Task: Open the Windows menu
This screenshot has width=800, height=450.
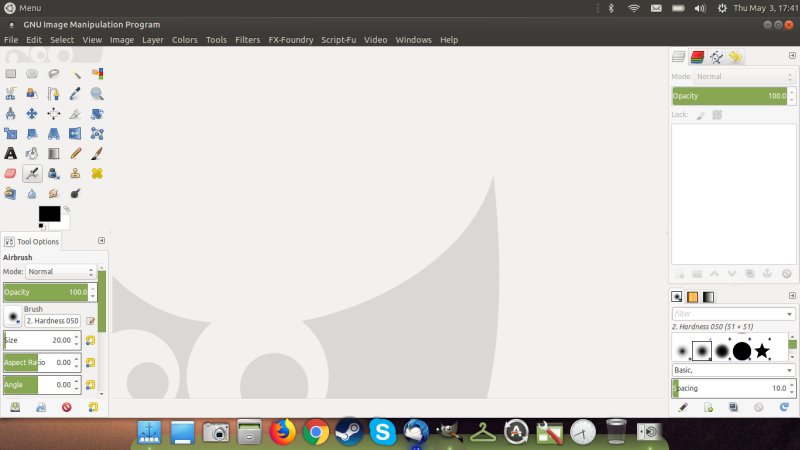Action: 413,40
